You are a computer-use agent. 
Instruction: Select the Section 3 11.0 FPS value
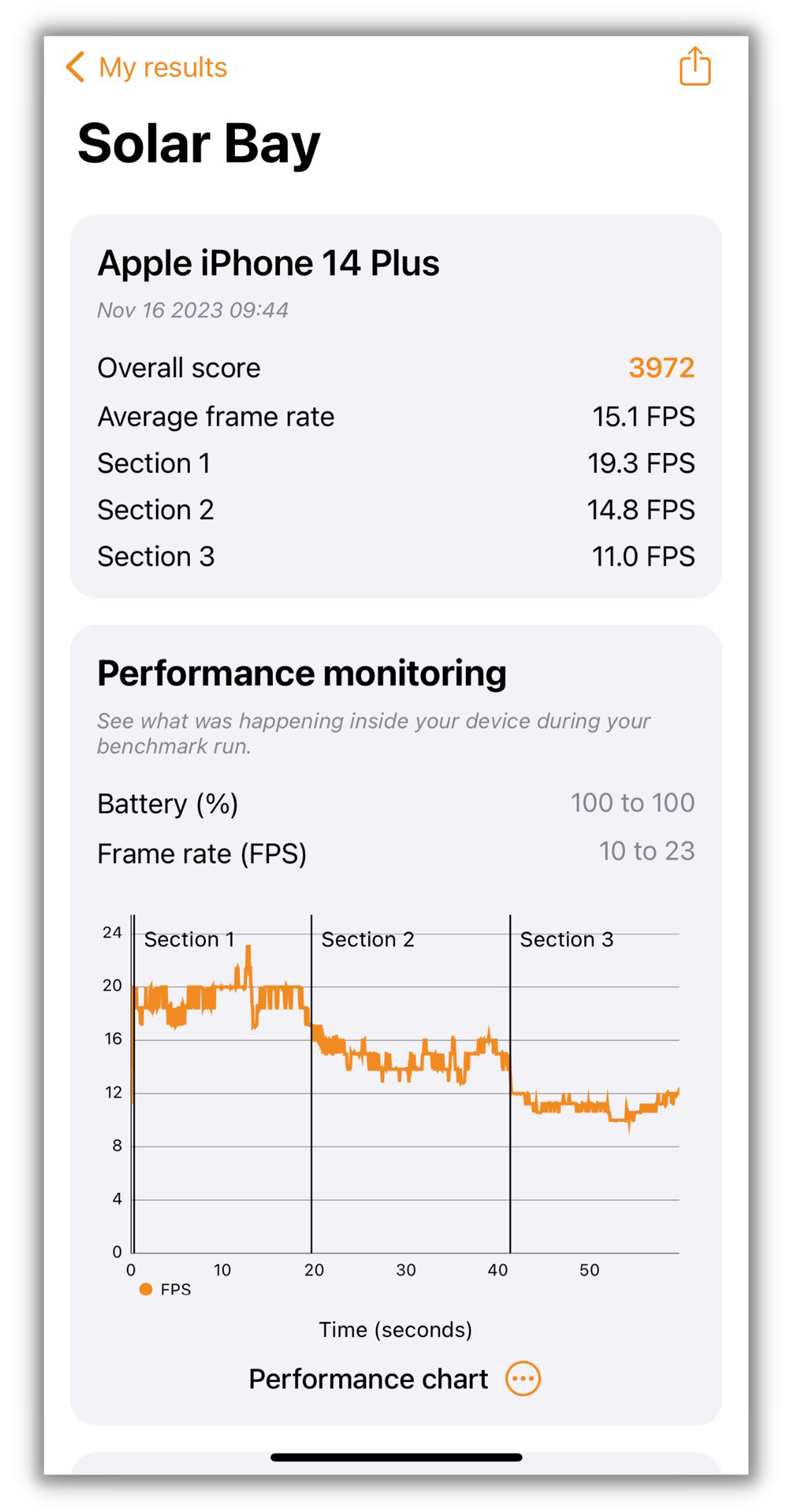point(643,556)
